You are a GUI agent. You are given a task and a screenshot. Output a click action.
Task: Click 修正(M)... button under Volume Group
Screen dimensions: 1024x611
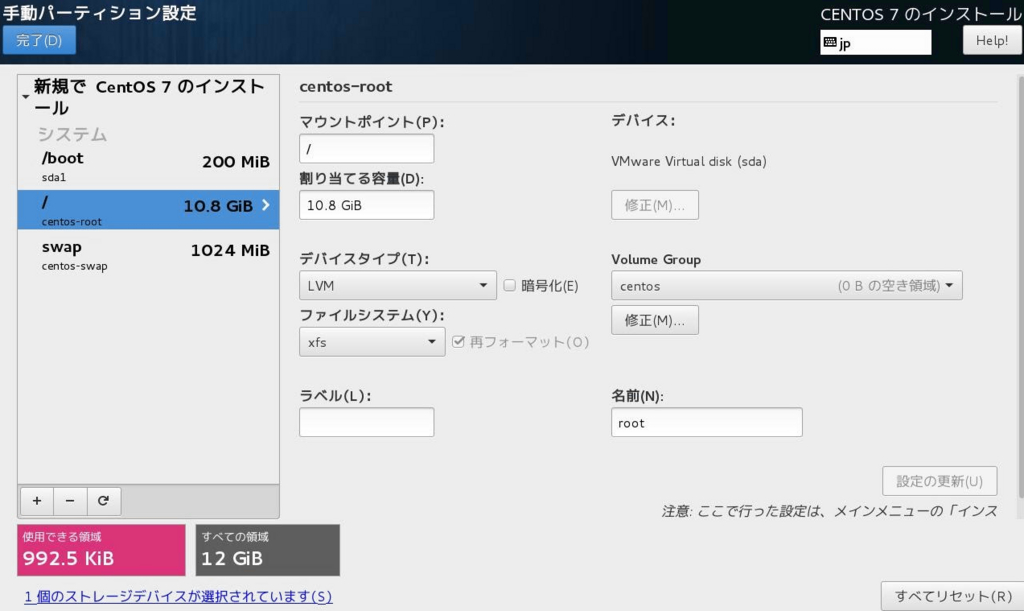coord(655,320)
